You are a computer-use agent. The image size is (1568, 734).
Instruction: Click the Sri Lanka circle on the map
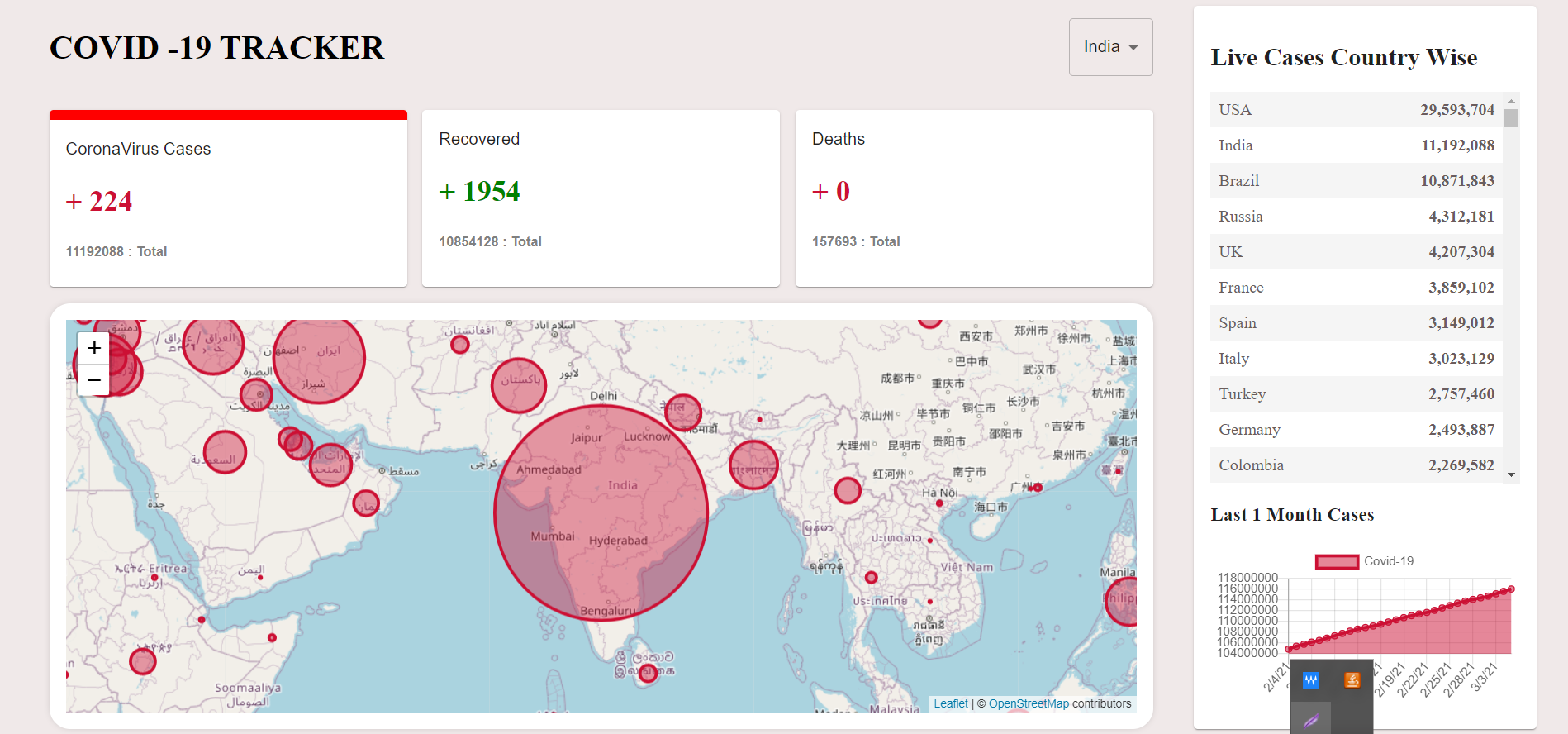click(649, 673)
